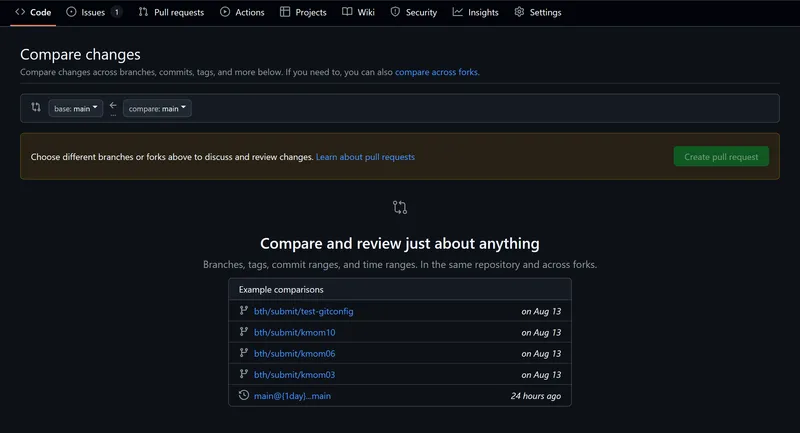Viewport: 800px width, 433px height.
Task: Switch to the Issues tab
Action: tap(94, 12)
